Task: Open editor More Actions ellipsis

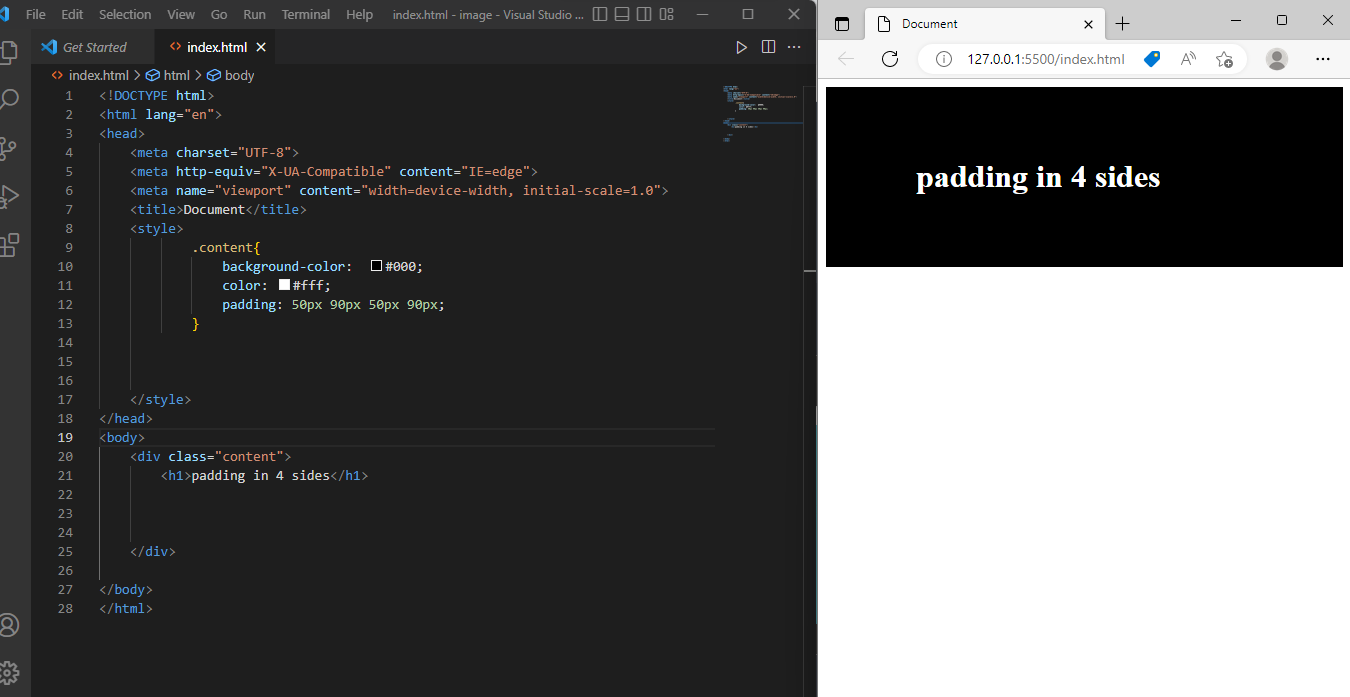Action: [794, 47]
